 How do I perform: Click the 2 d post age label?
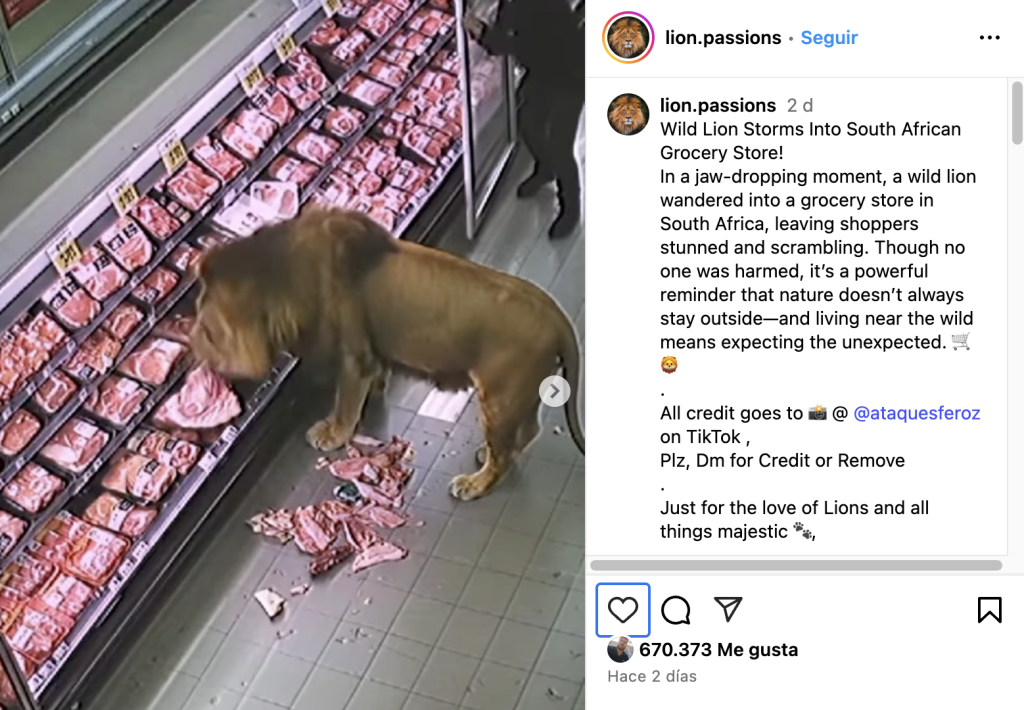(800, 105)
